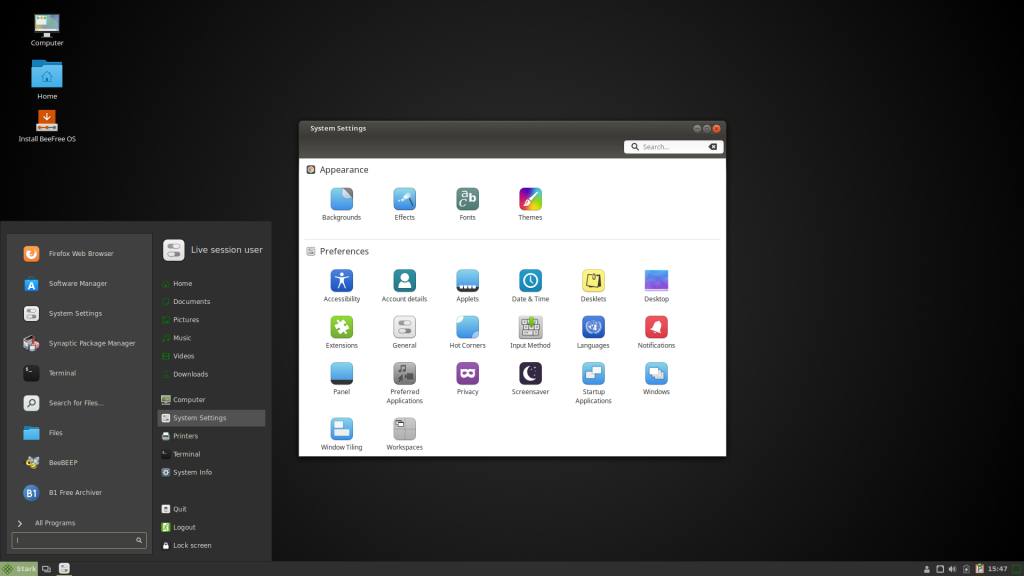Open the Screensaver settings

[530, 375]
